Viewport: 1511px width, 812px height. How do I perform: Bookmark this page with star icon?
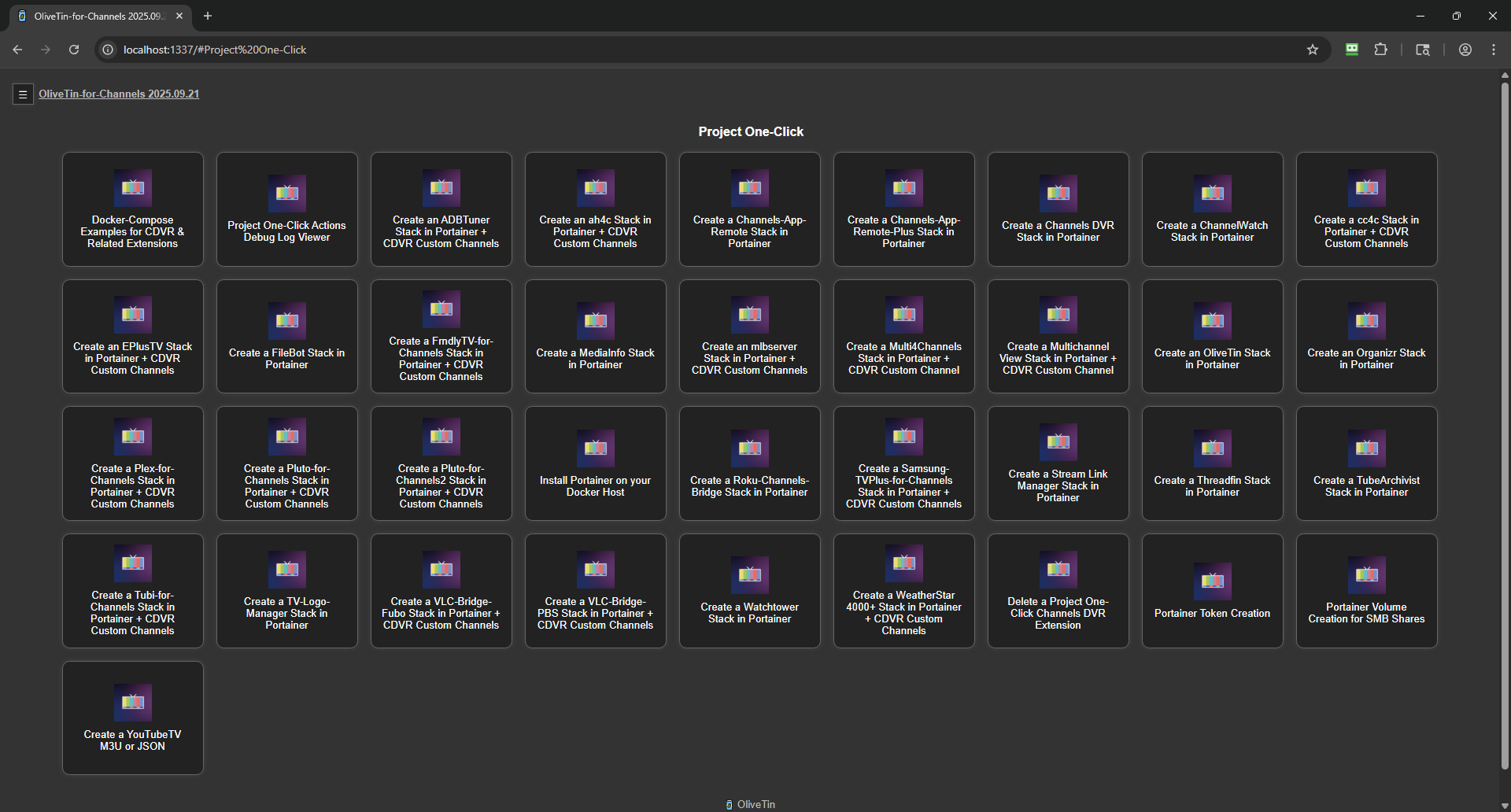(x=1312, y=50)
